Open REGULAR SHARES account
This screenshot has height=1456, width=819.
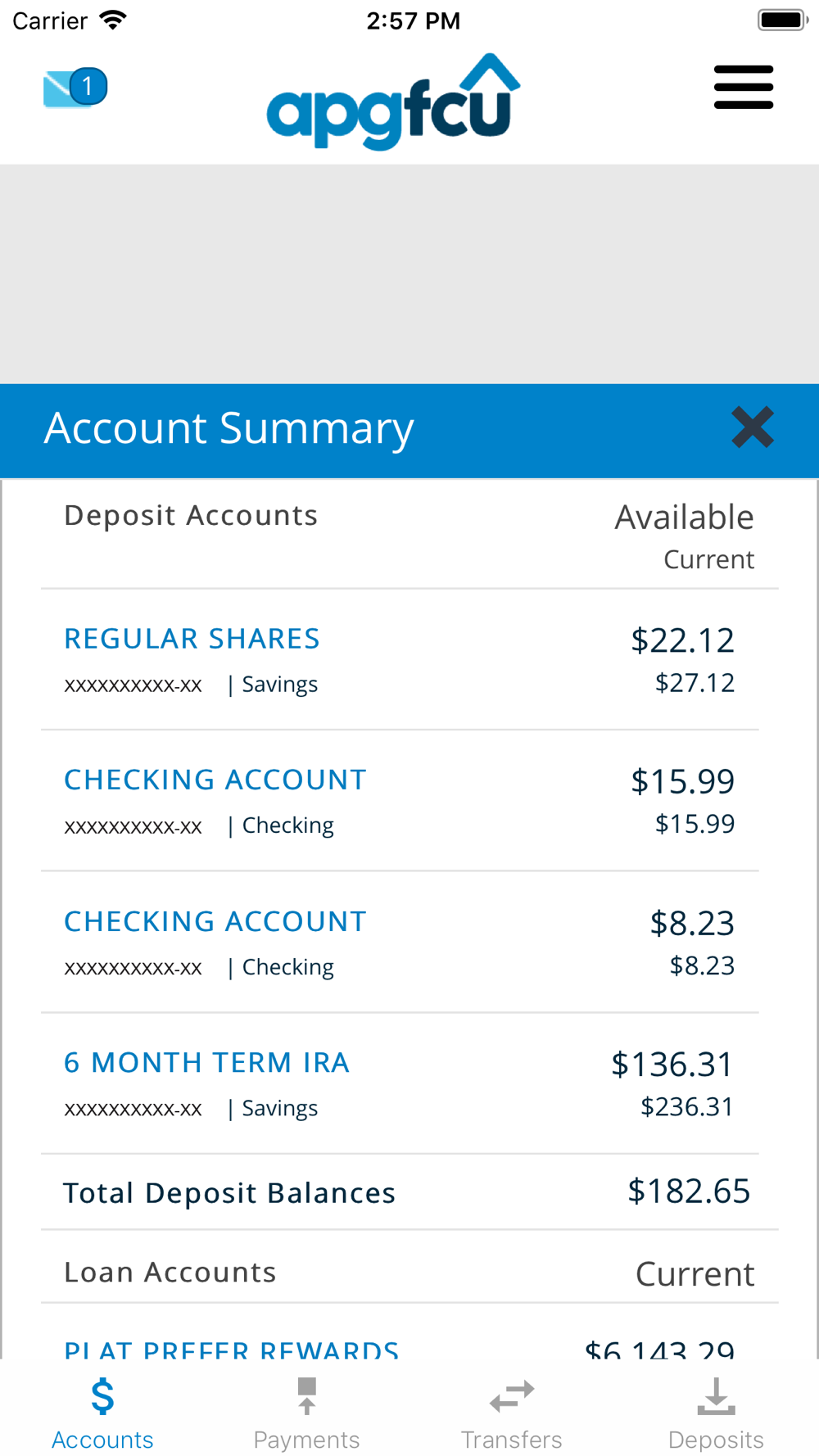point(192,639)
